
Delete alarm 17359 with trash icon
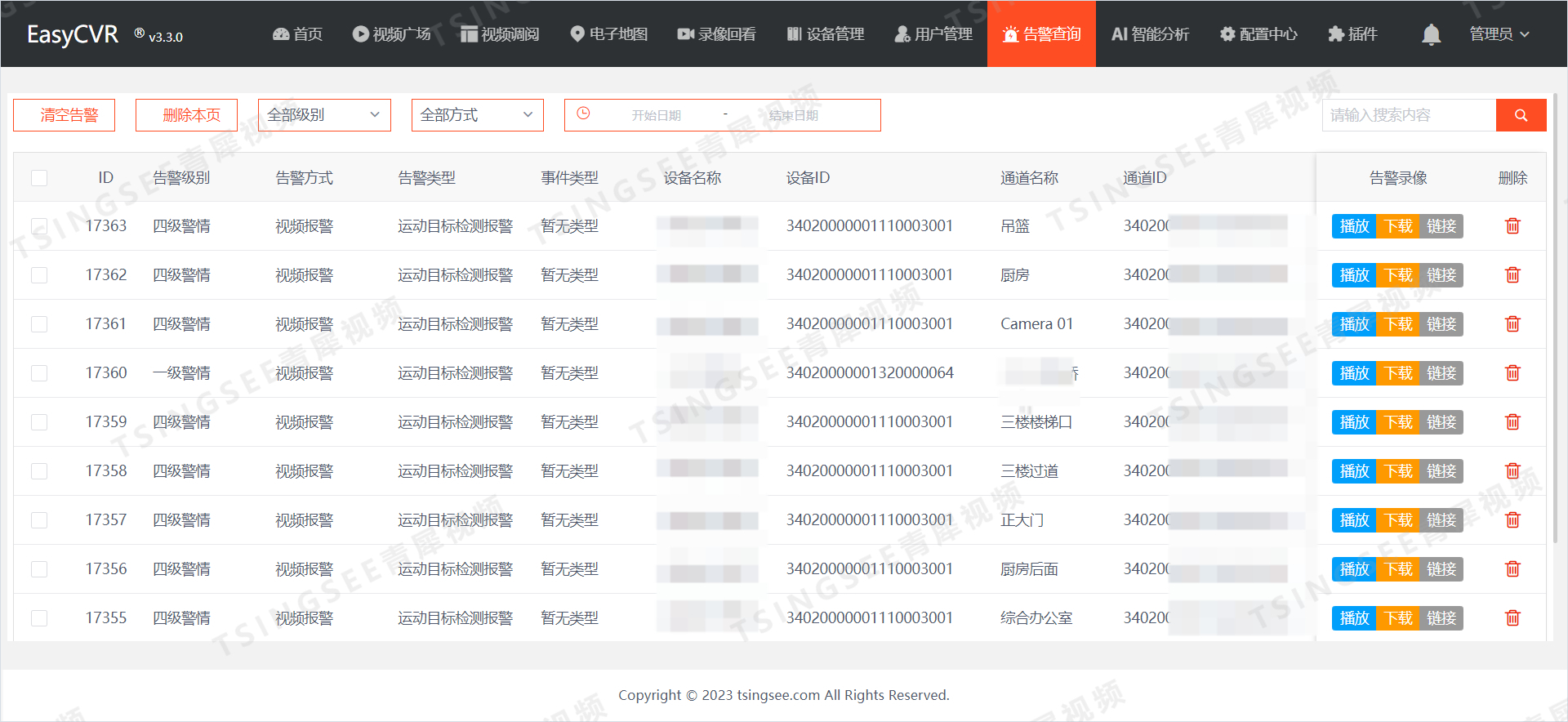(1512, 422)
